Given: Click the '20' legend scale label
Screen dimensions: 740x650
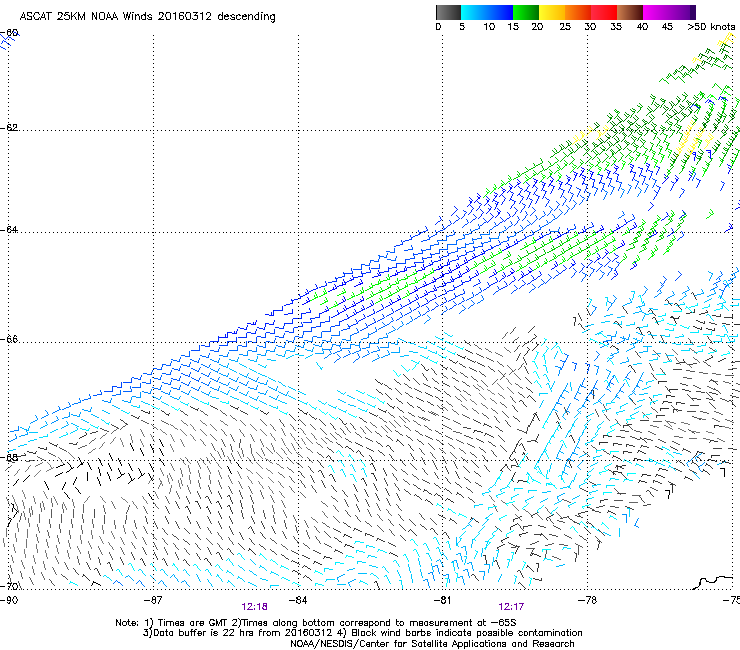Looking at the screenshot, I should click(538, 27).
